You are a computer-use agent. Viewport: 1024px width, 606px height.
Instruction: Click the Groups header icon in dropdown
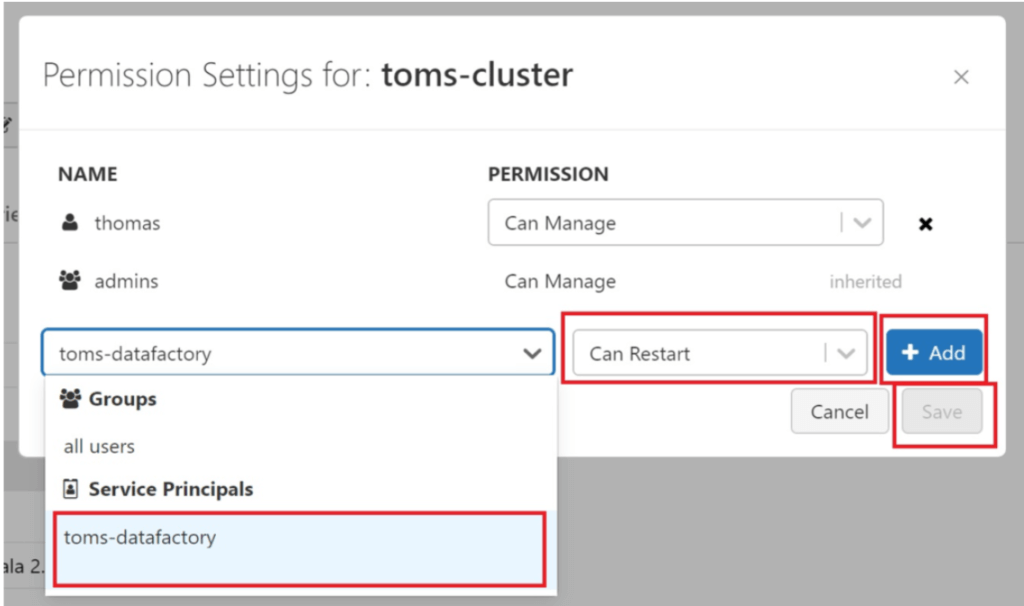tap(70, 399)
